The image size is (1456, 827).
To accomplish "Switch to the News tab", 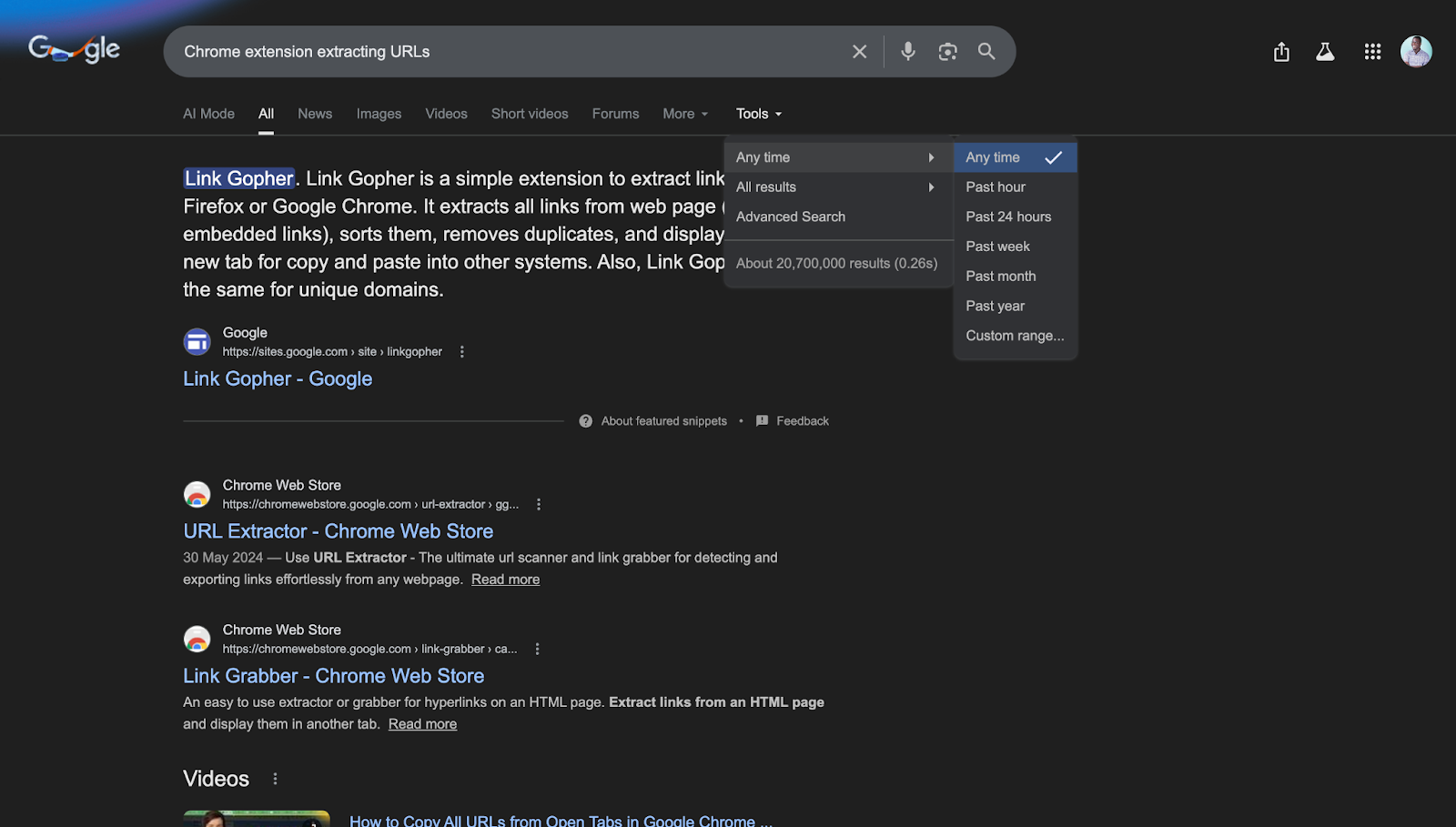I will pos(314,113).
